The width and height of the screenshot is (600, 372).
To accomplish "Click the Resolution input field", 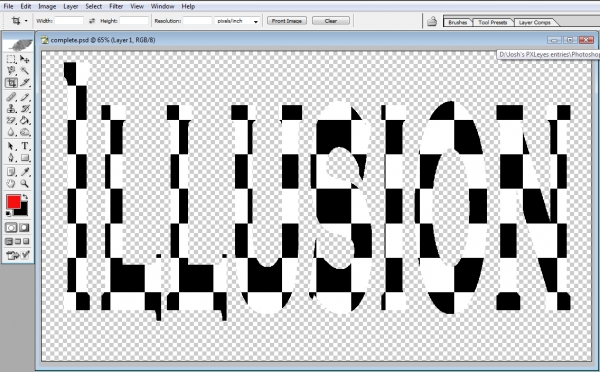I will (197, 21).
